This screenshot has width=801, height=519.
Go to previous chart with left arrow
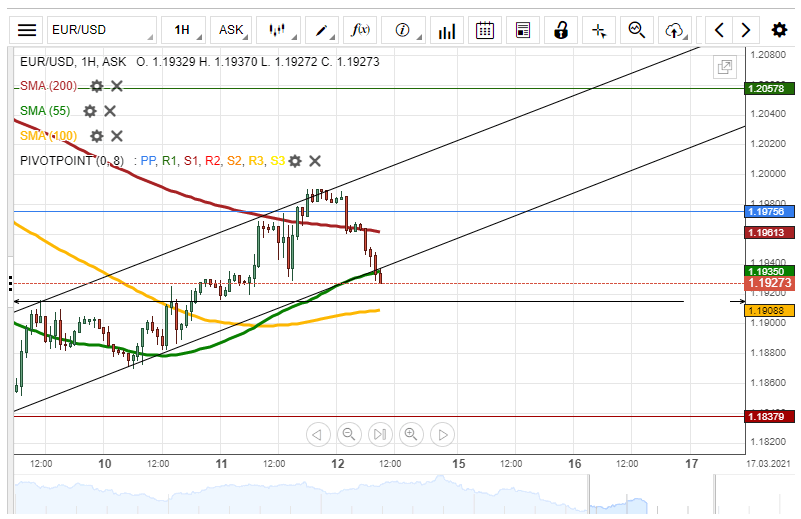[x=719, y=30]
